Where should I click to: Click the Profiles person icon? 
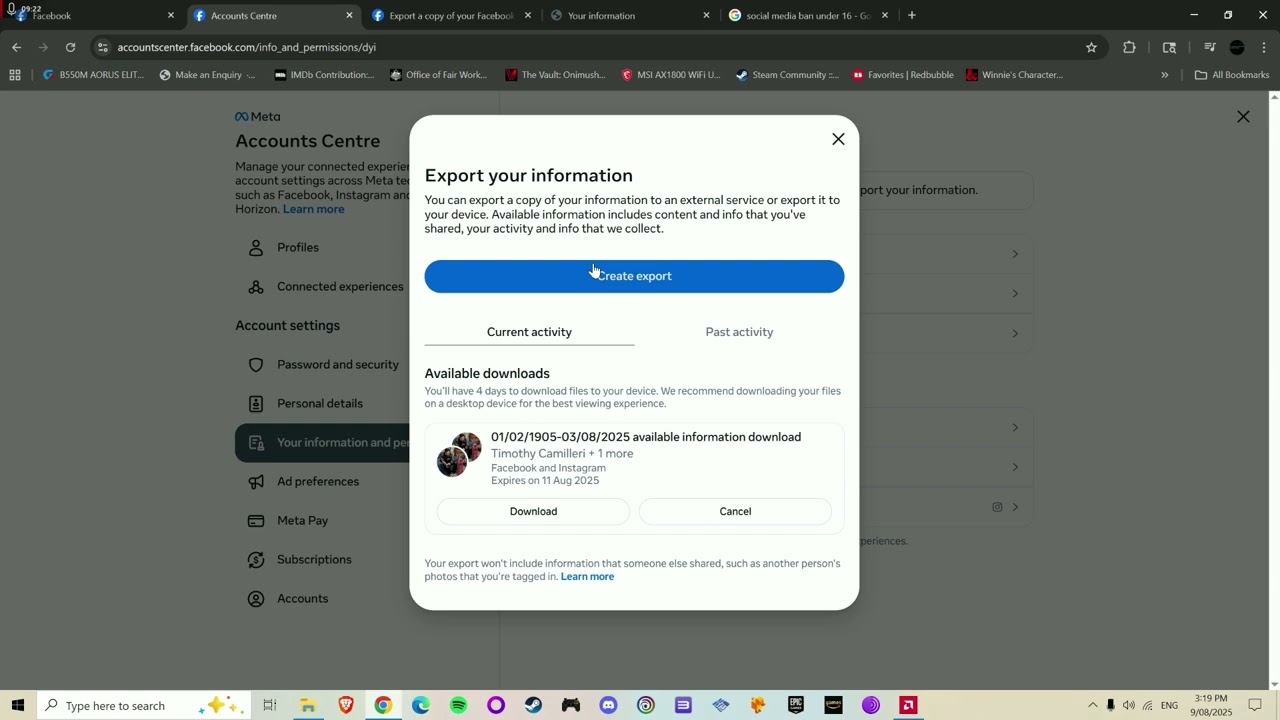tap(256, 247)
